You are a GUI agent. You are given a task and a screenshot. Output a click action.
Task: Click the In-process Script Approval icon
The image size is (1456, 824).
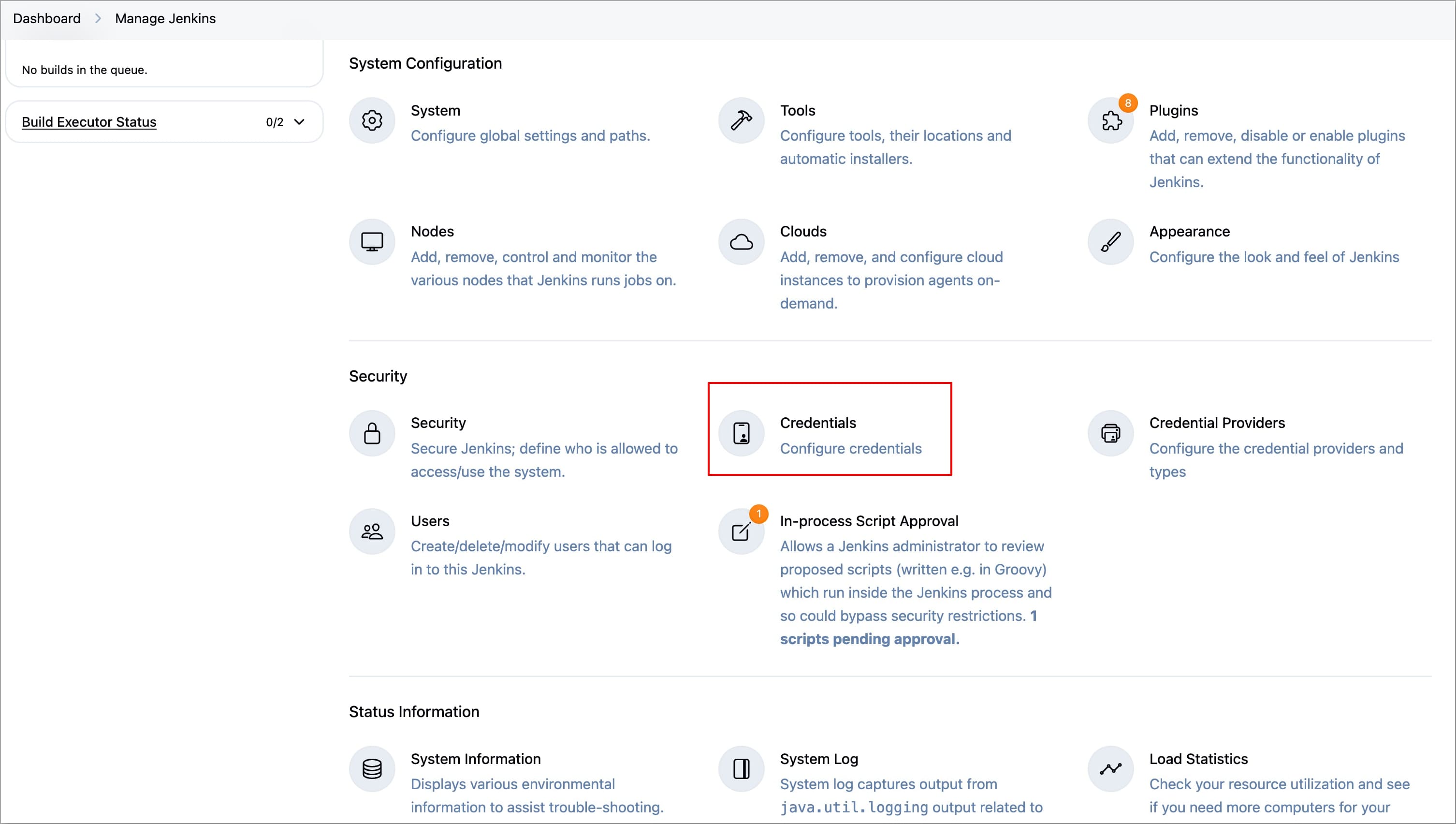[741, 531]
